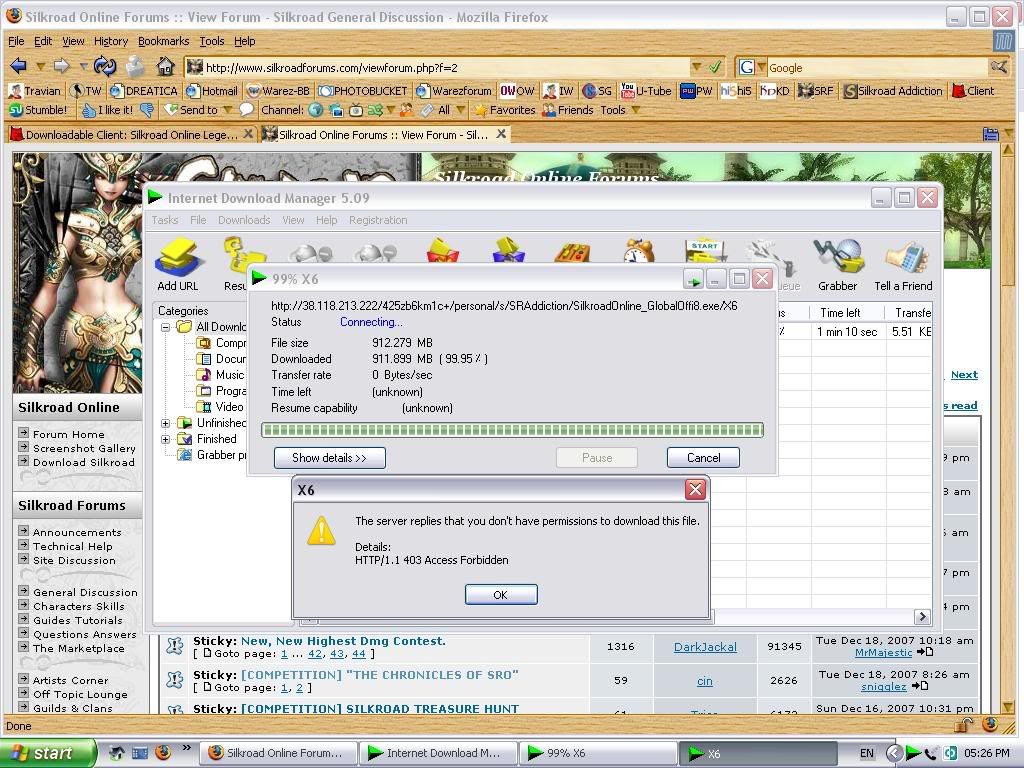The image size is (1024, 768).
Task: Click the I like it! thumbs-up button
Action: [x=108, y=110]
